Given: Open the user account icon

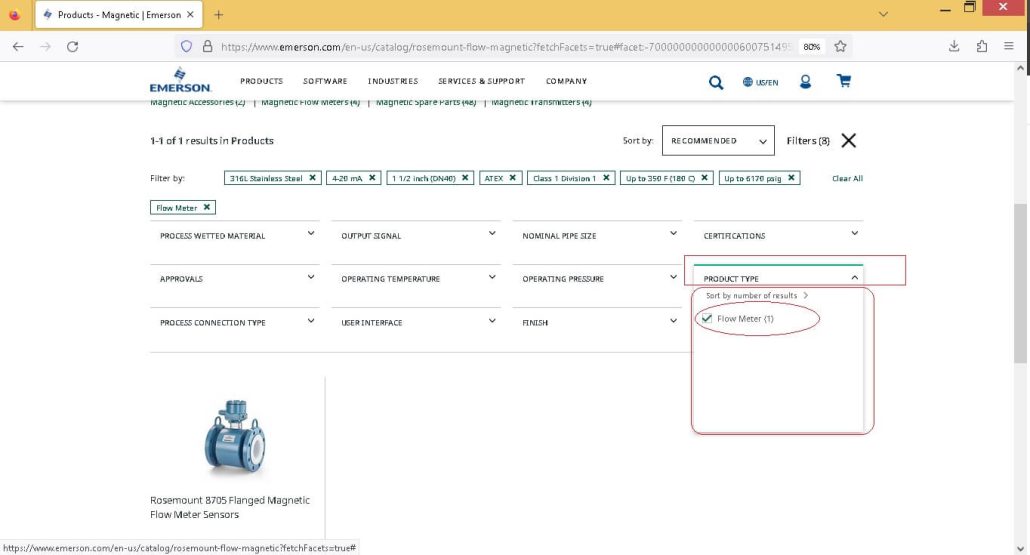Looking at the screenshot, I should pyautogui.click(x=805, y=81).
